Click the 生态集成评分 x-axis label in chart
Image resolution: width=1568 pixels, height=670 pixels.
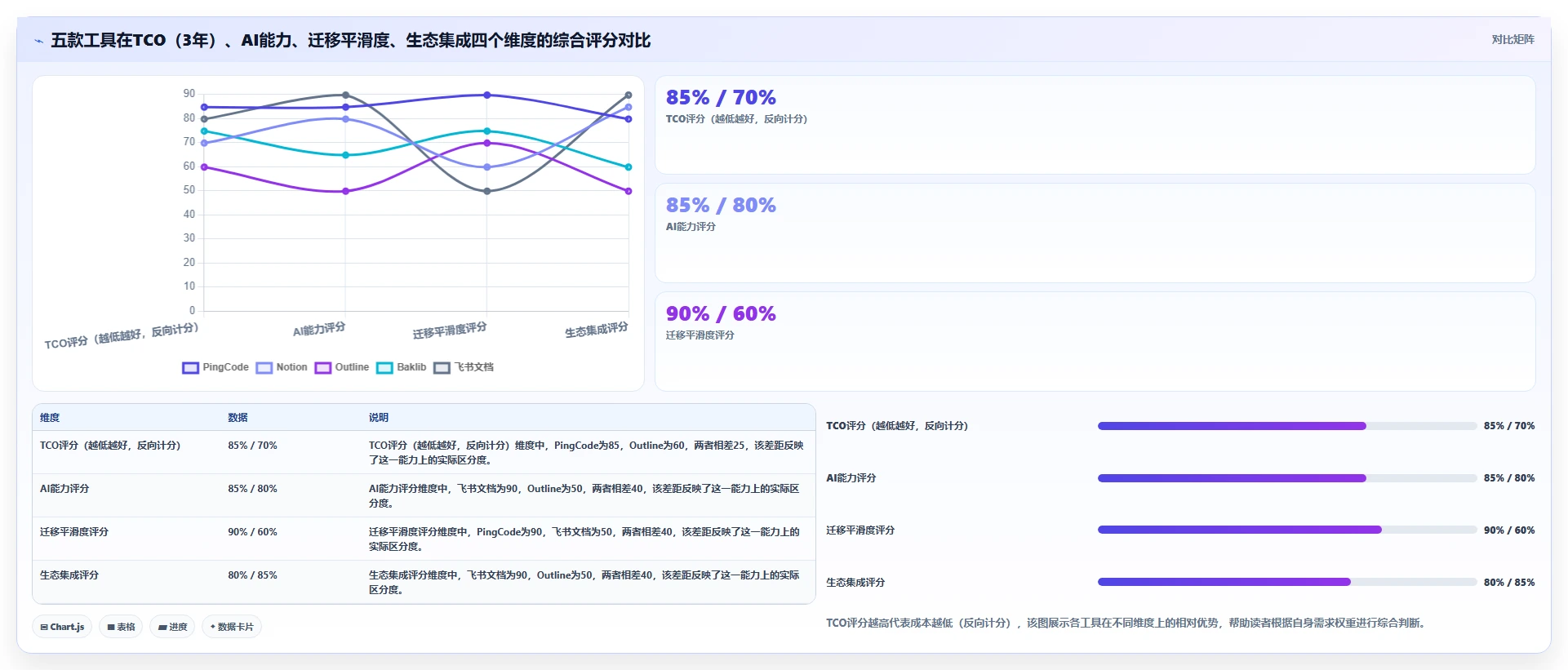pyautogui.click(x=597, y=330)
